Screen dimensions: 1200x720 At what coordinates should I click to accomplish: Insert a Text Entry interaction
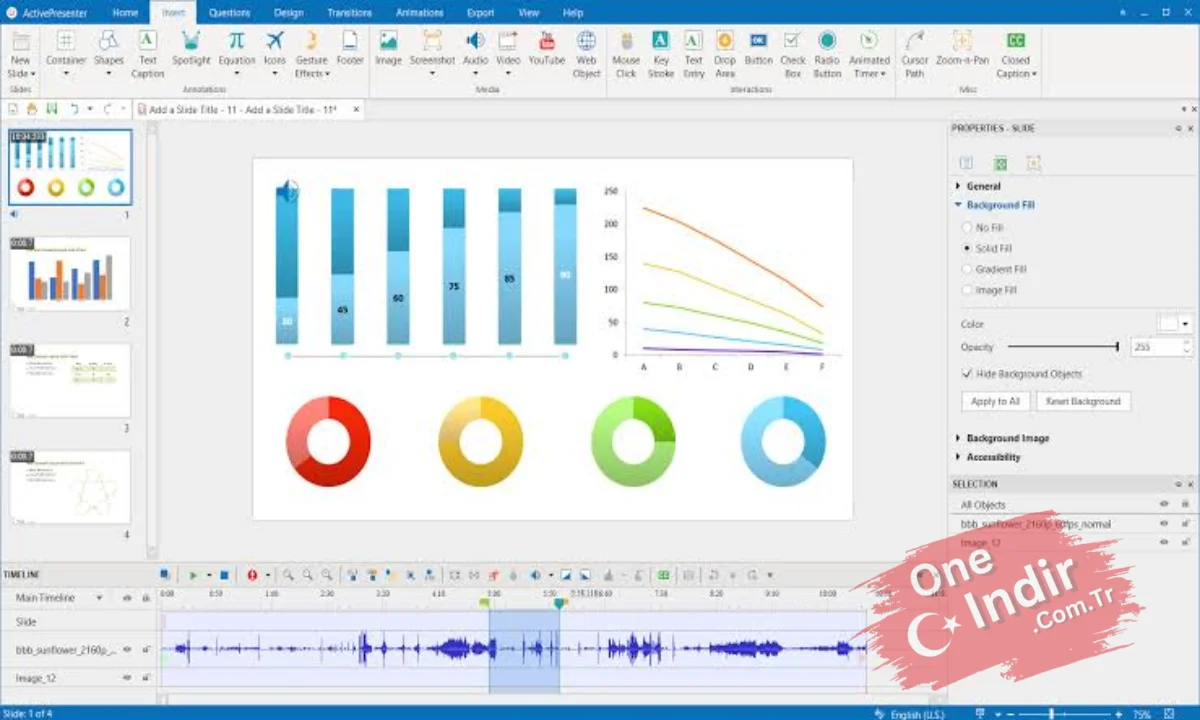(x=693, y=54)
